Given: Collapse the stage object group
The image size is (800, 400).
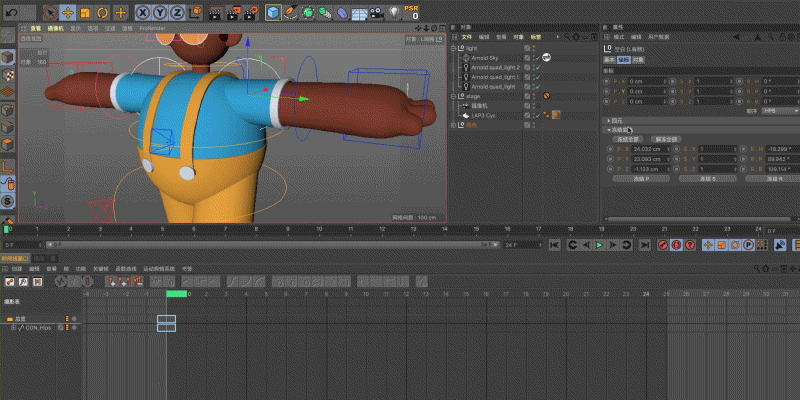Looking at the screenshot, I should 453,96.
